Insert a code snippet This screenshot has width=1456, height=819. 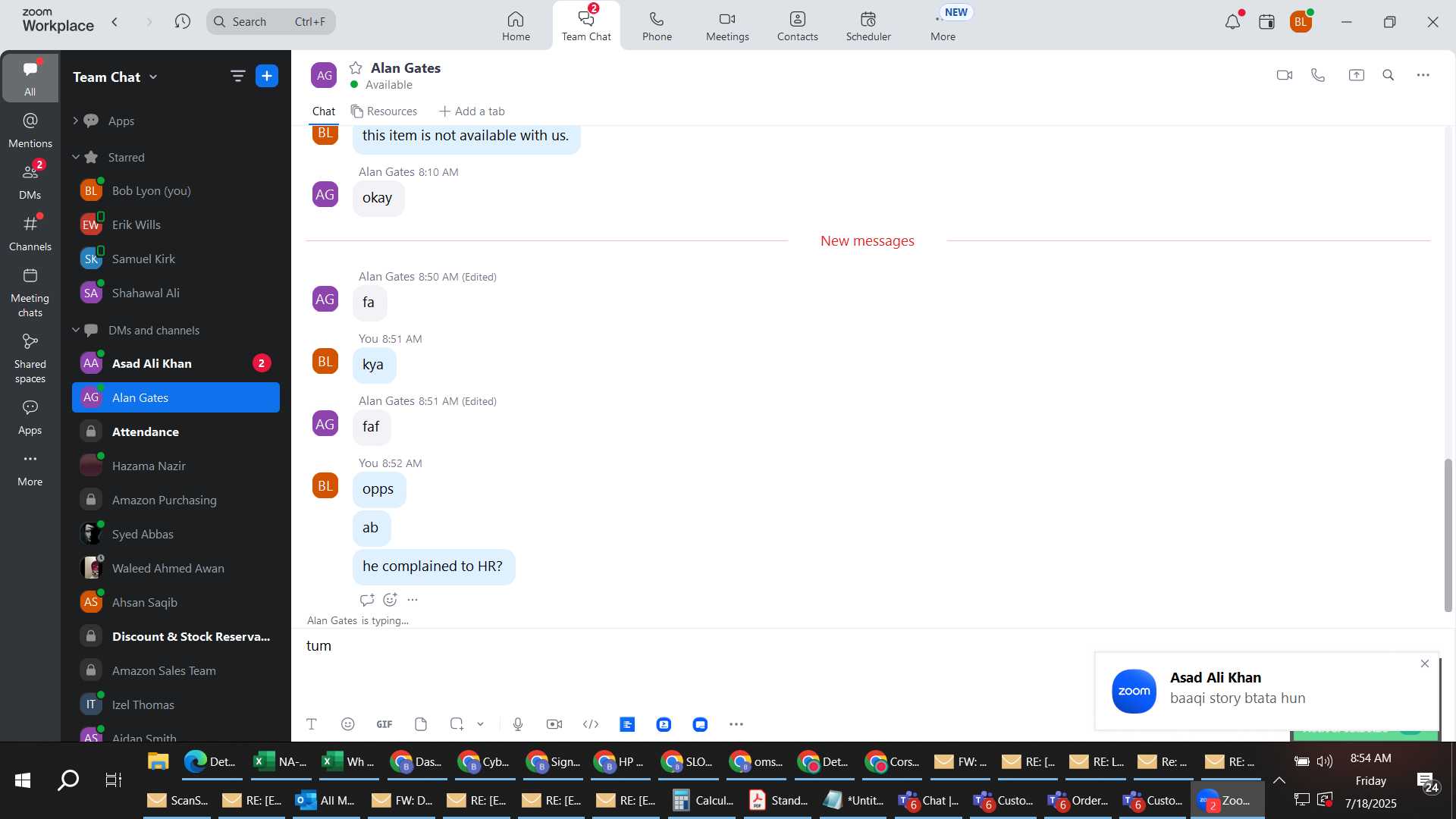point(591,724)
